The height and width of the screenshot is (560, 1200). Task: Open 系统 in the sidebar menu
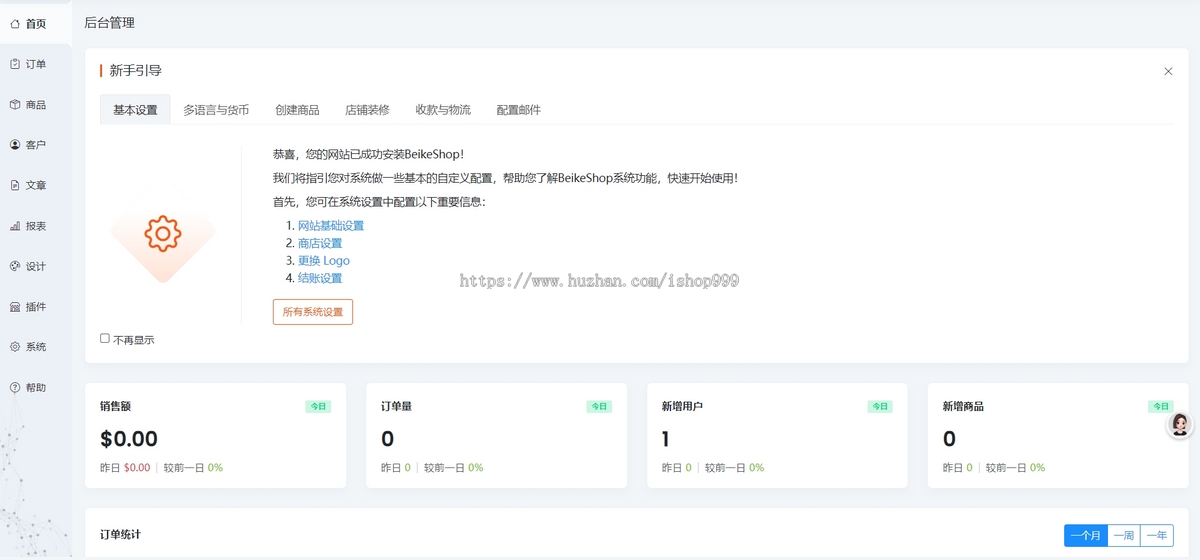click(36, 347)
